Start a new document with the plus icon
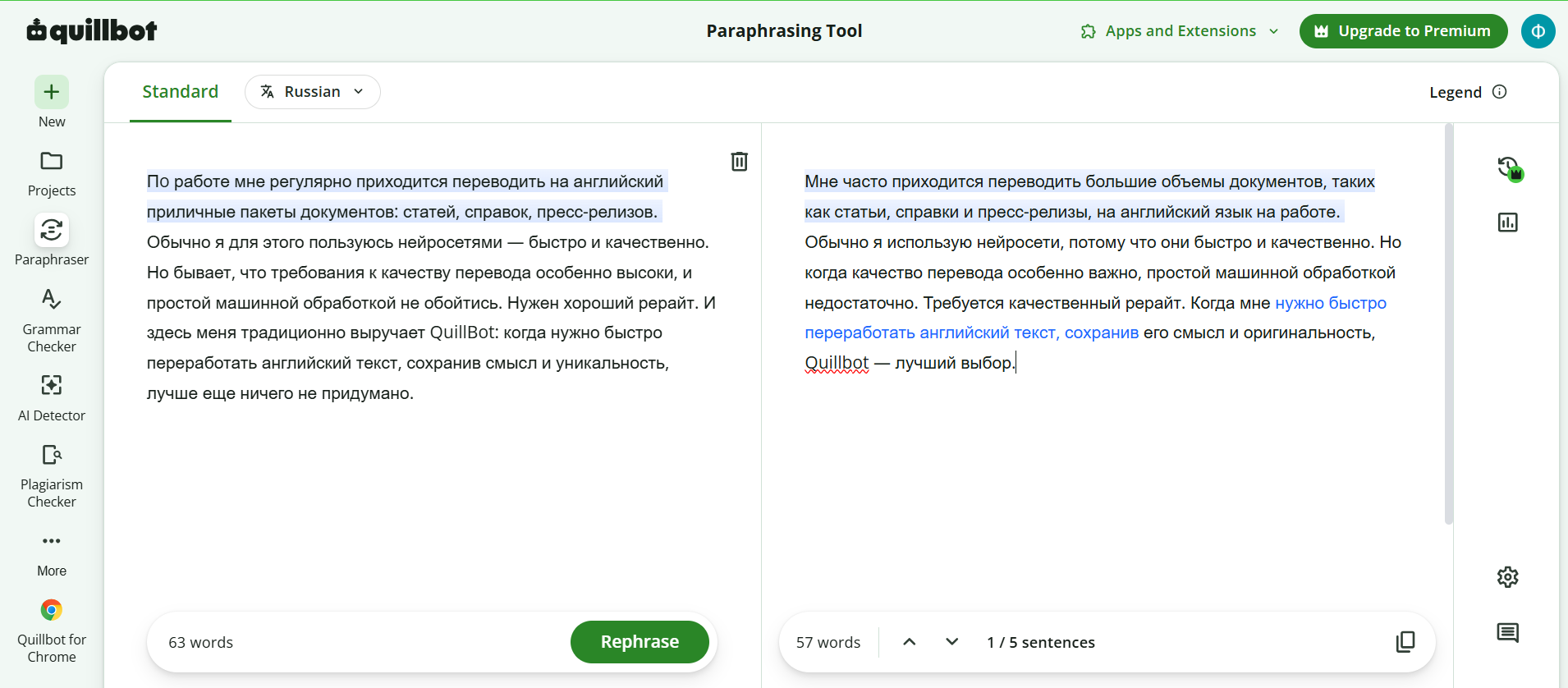This screenshot has height=688, width=1568. 52,92
